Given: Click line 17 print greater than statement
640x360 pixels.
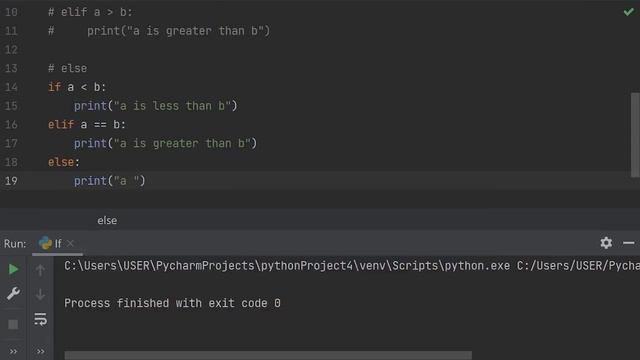Looking at the screenshot, I should pyautogui.click(x=165, y=143).
